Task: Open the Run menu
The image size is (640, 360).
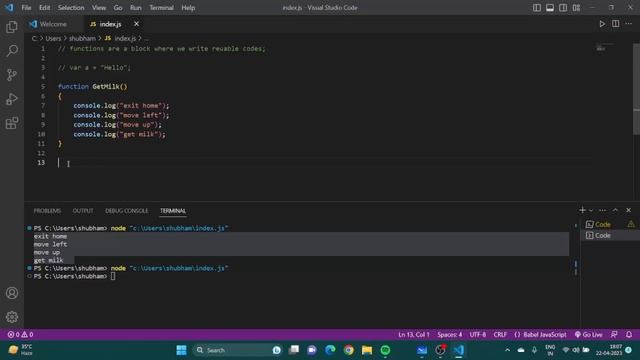Action: tap(136, 8)
